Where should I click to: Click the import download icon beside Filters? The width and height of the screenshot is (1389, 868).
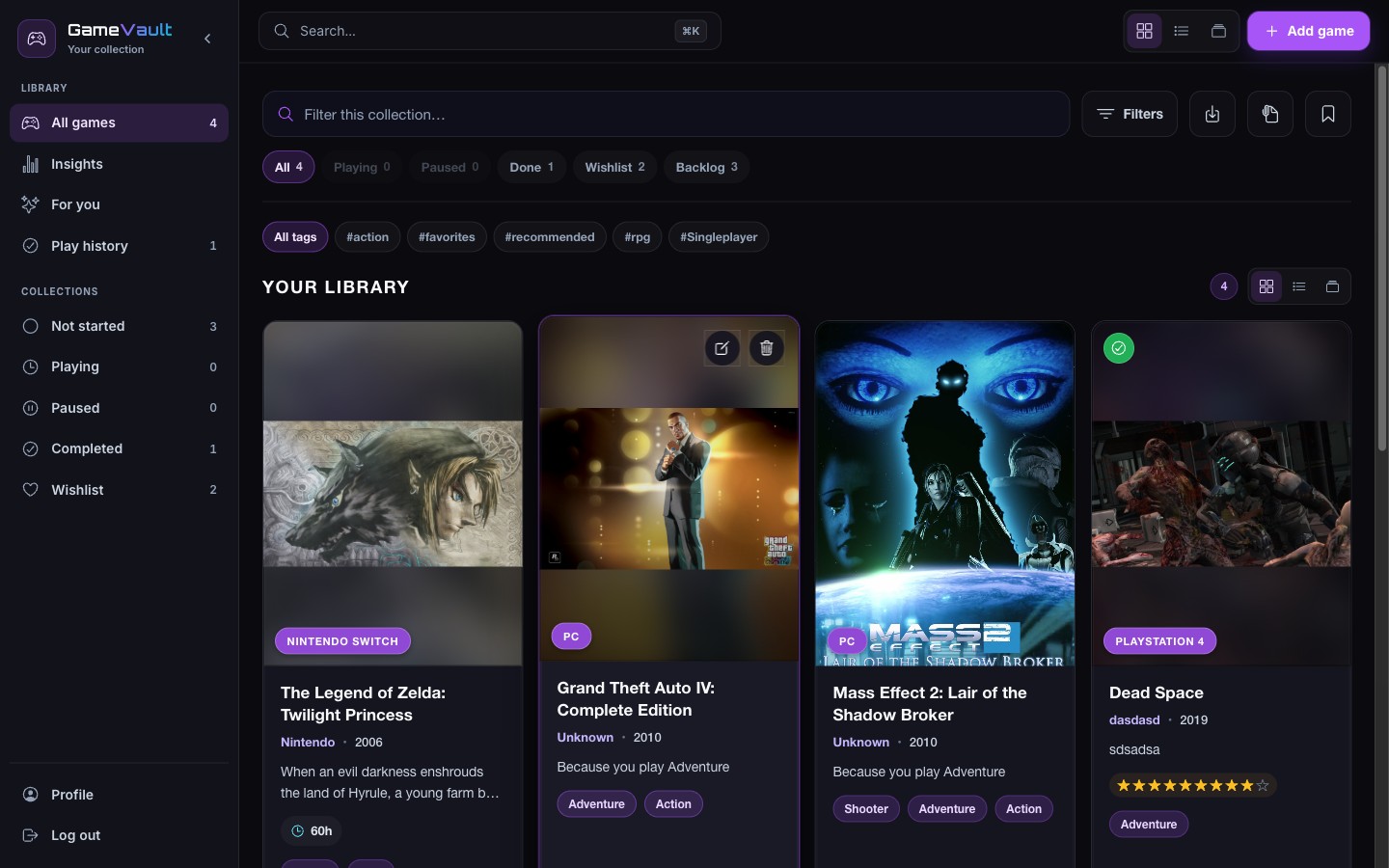pos(1212,114)
